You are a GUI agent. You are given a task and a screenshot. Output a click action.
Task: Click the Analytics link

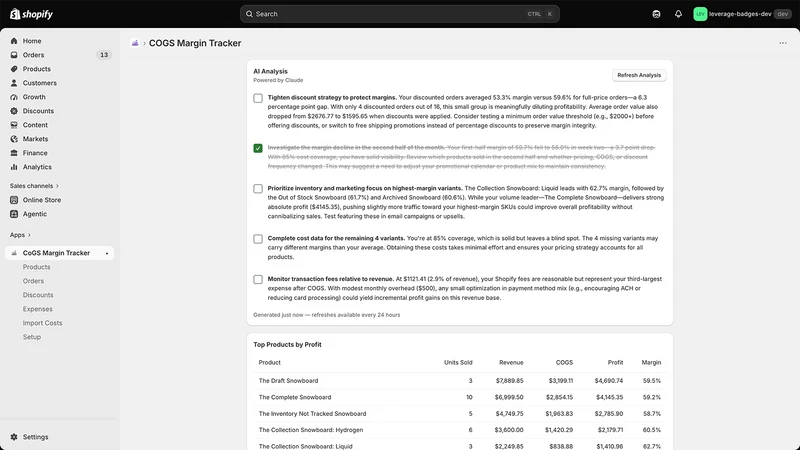click(x=37, y=167)
